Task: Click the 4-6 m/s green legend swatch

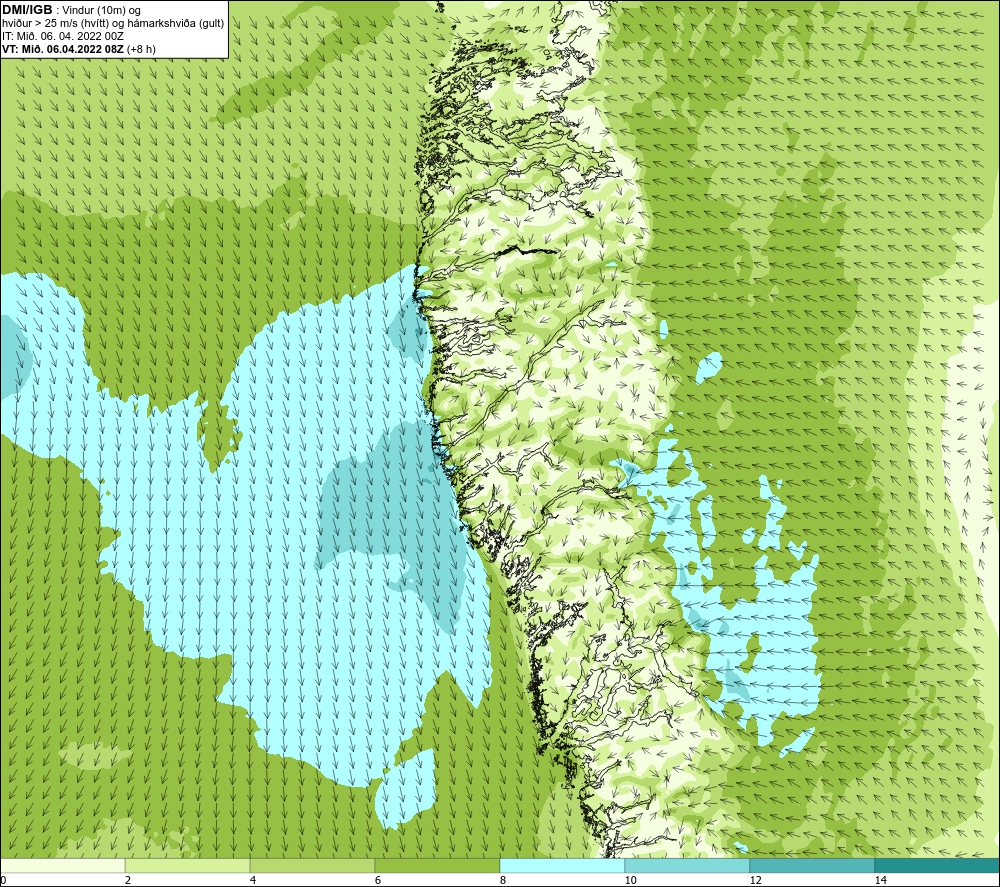Action: 312,866
